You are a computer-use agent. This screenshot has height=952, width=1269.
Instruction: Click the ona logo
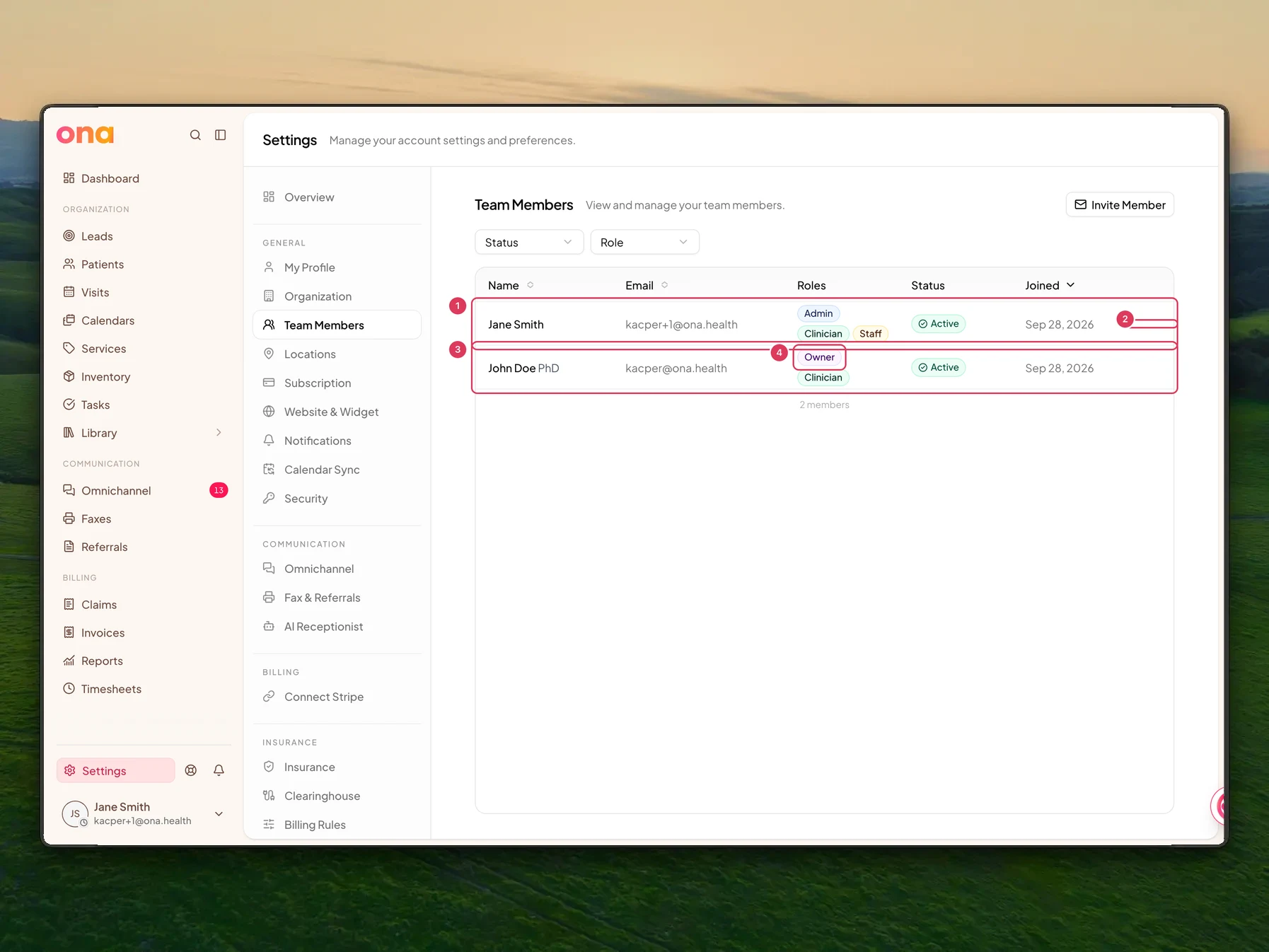pos(85,134)
